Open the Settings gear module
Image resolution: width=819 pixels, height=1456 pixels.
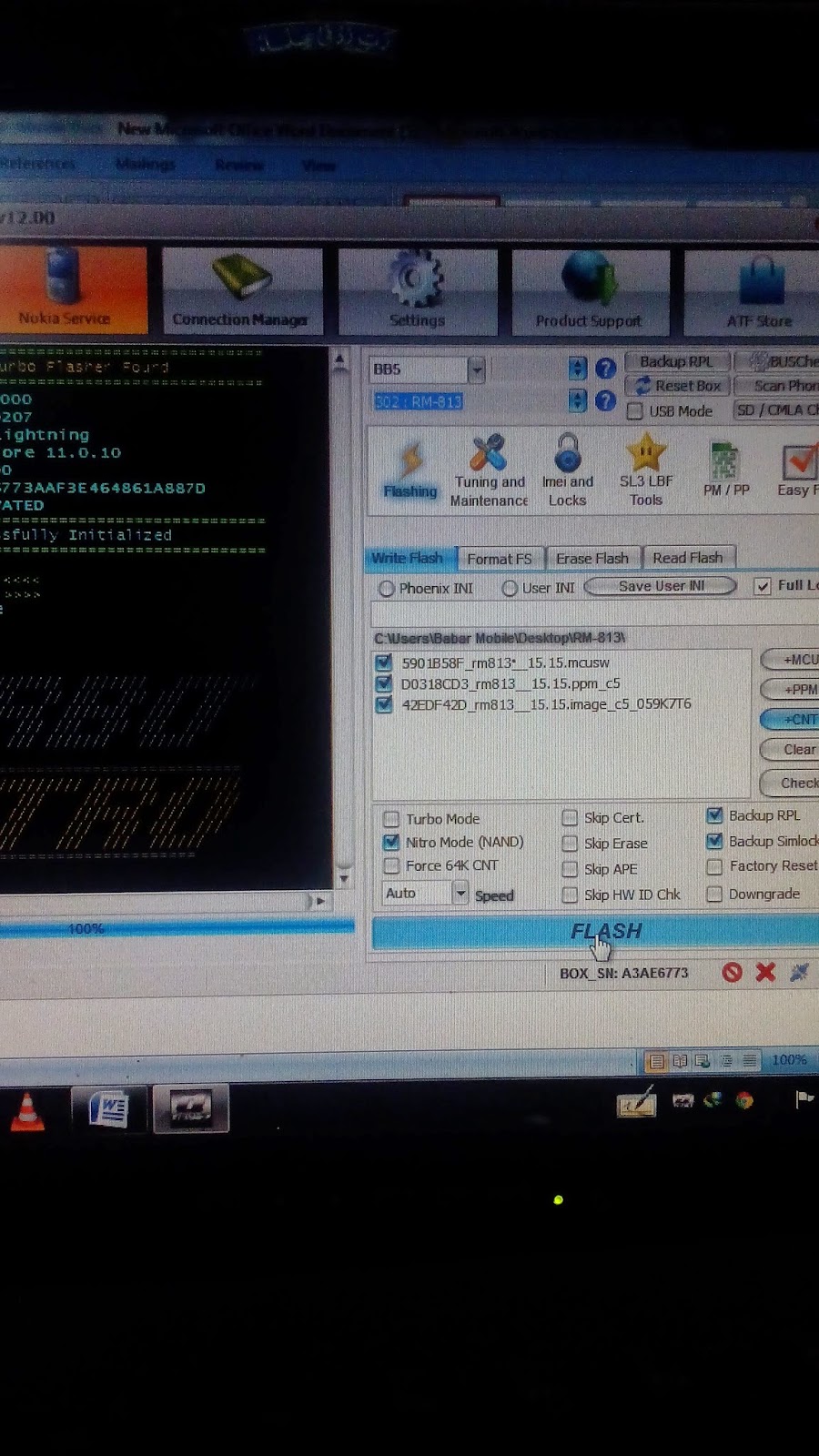point(418,291)
